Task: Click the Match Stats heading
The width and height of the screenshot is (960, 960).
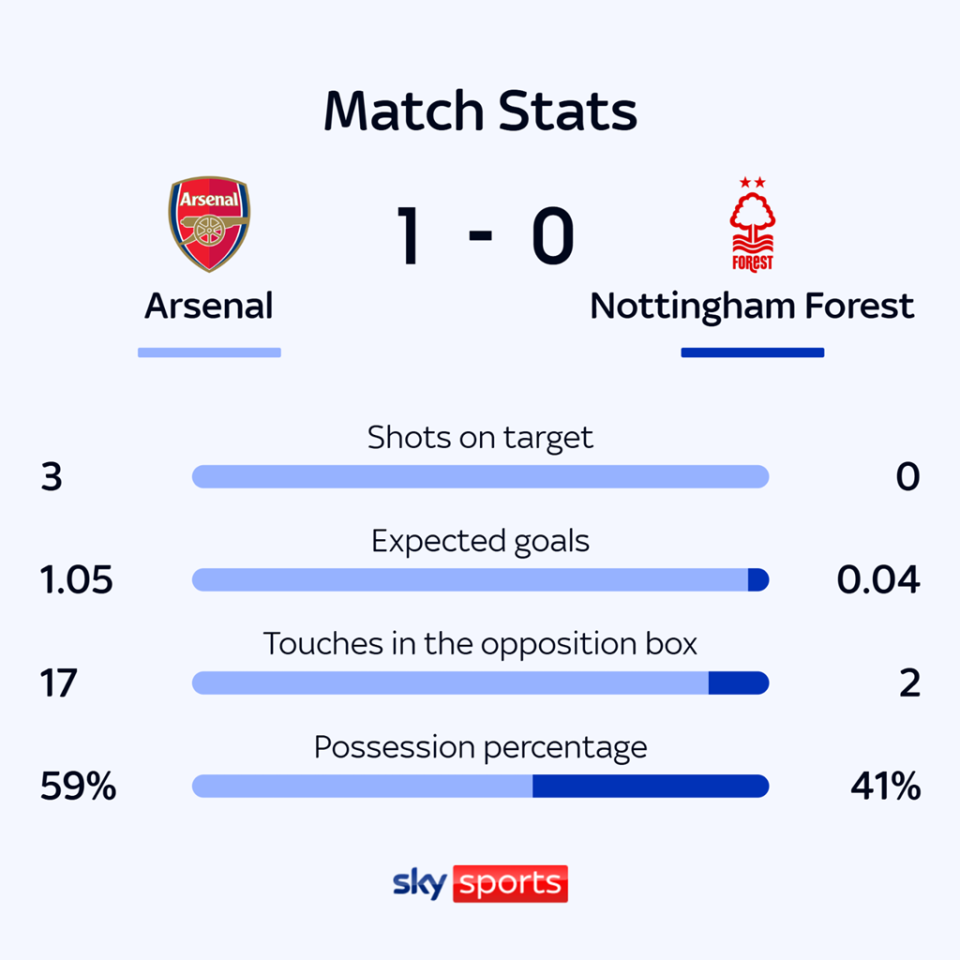Action: pyautogui.click(x=480, y=112)
